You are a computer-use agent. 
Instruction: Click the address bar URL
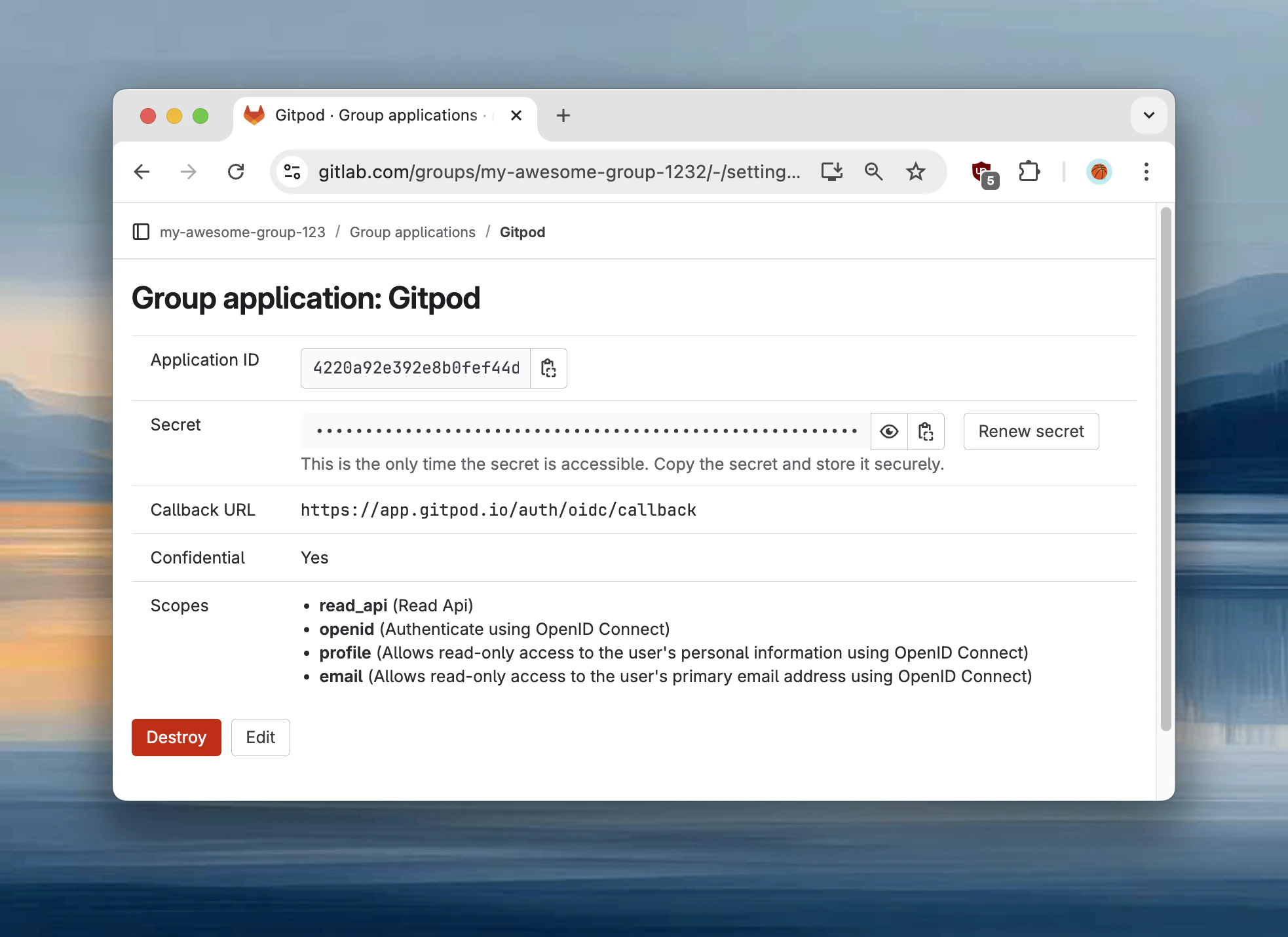point(559,172)
